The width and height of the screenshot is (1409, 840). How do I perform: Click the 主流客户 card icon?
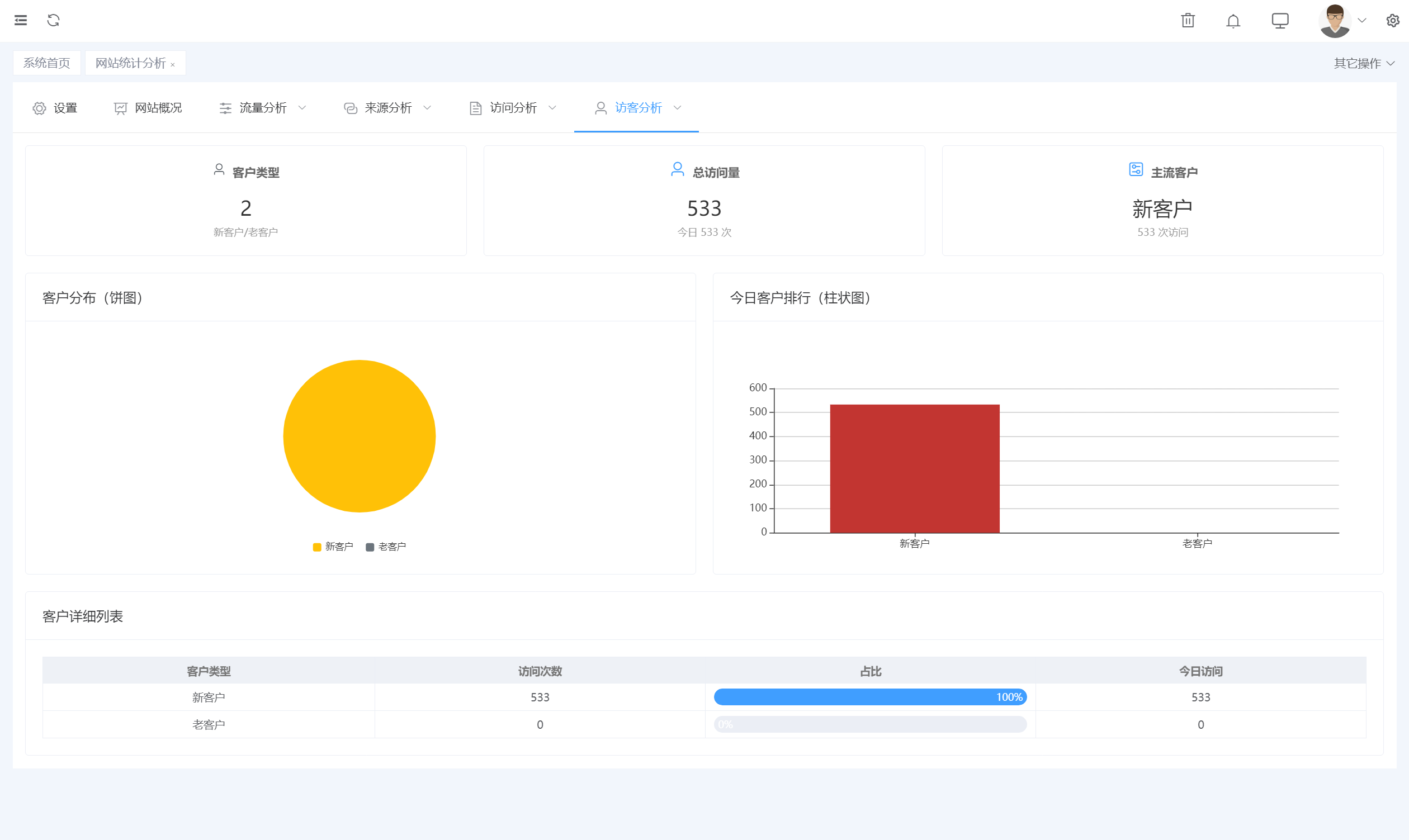[1136, 169]
